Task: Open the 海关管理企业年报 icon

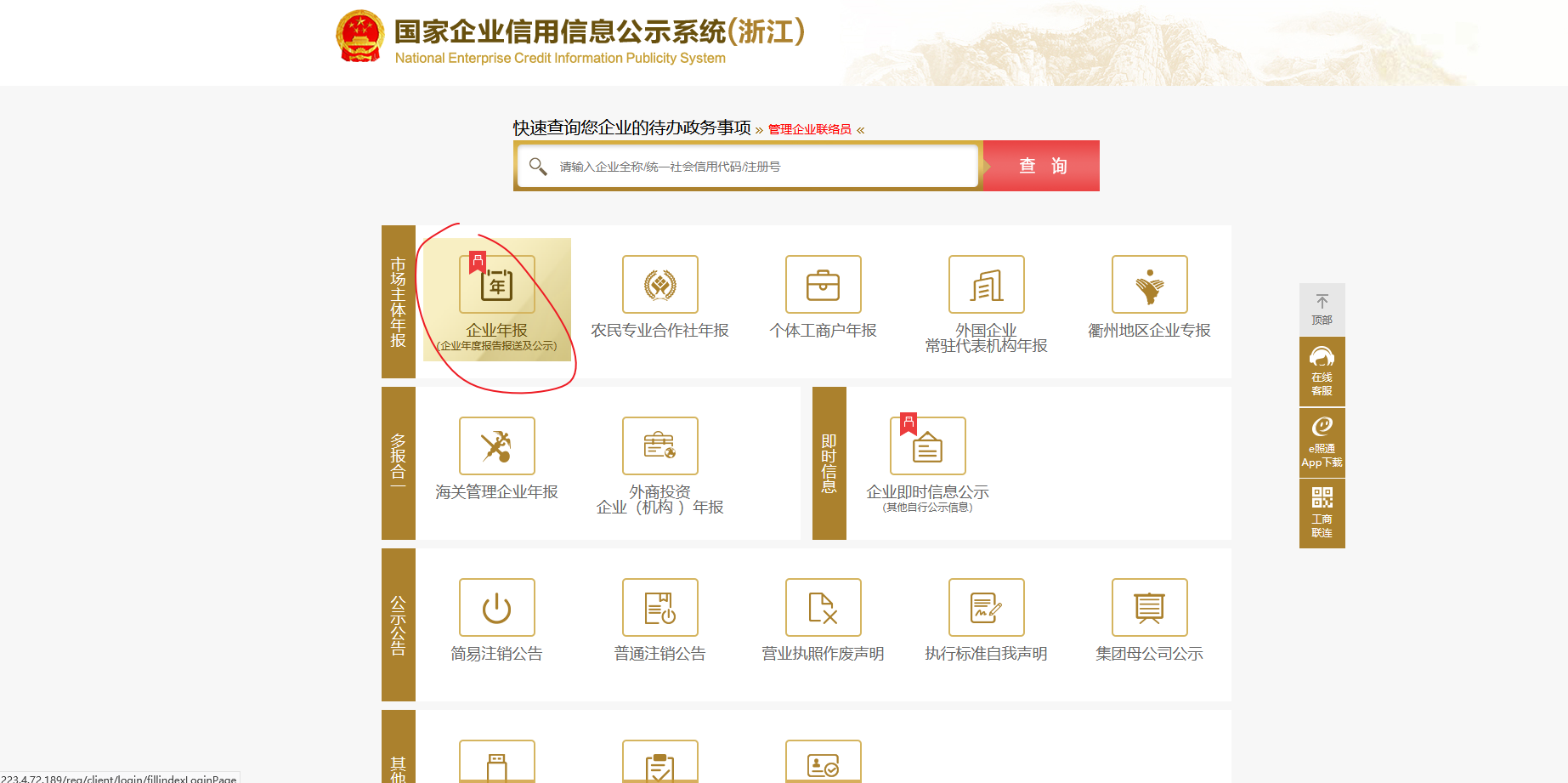Action: tap(497, 445)
